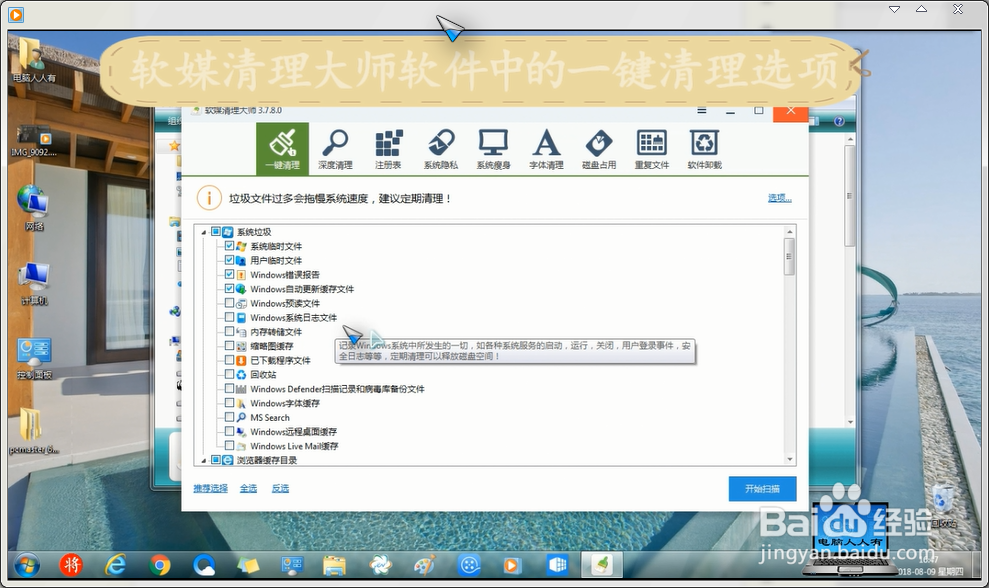Open the pcmaster folder on the desktop

33,431
